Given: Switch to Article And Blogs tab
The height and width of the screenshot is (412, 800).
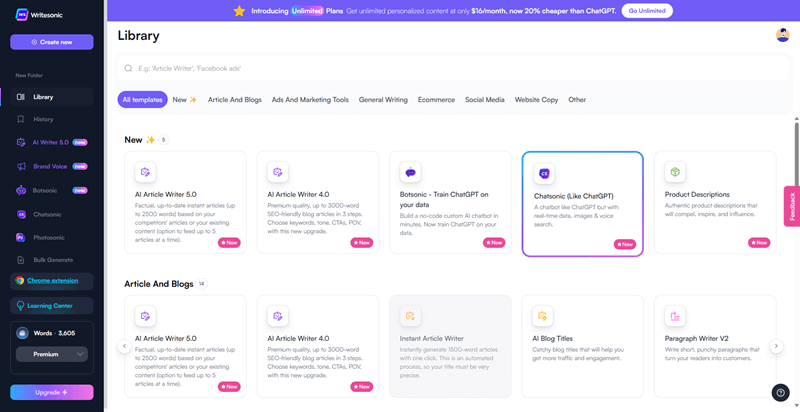Looking at the screenshot, I should pos(235,100).
